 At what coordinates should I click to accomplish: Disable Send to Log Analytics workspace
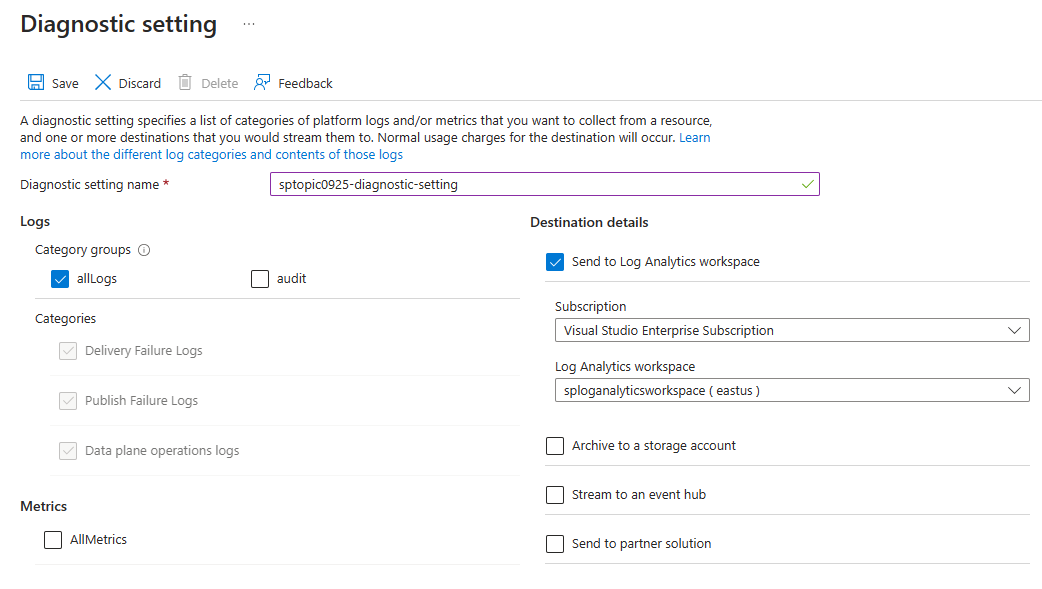click(x=555, y=261)
